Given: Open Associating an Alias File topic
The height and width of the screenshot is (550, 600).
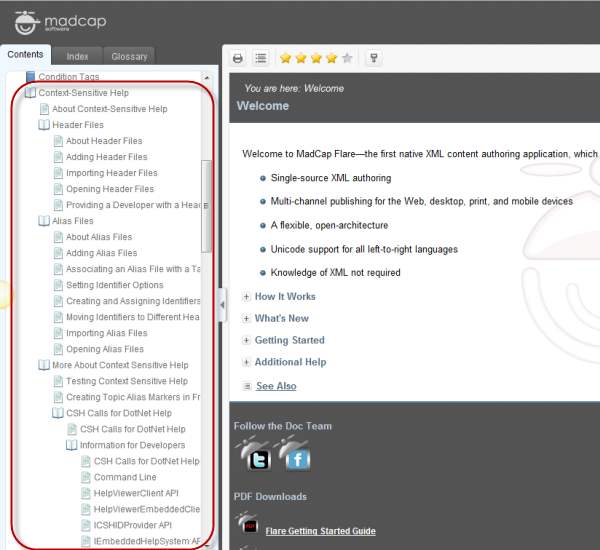Looking at the screenshot, I should 133,269.
